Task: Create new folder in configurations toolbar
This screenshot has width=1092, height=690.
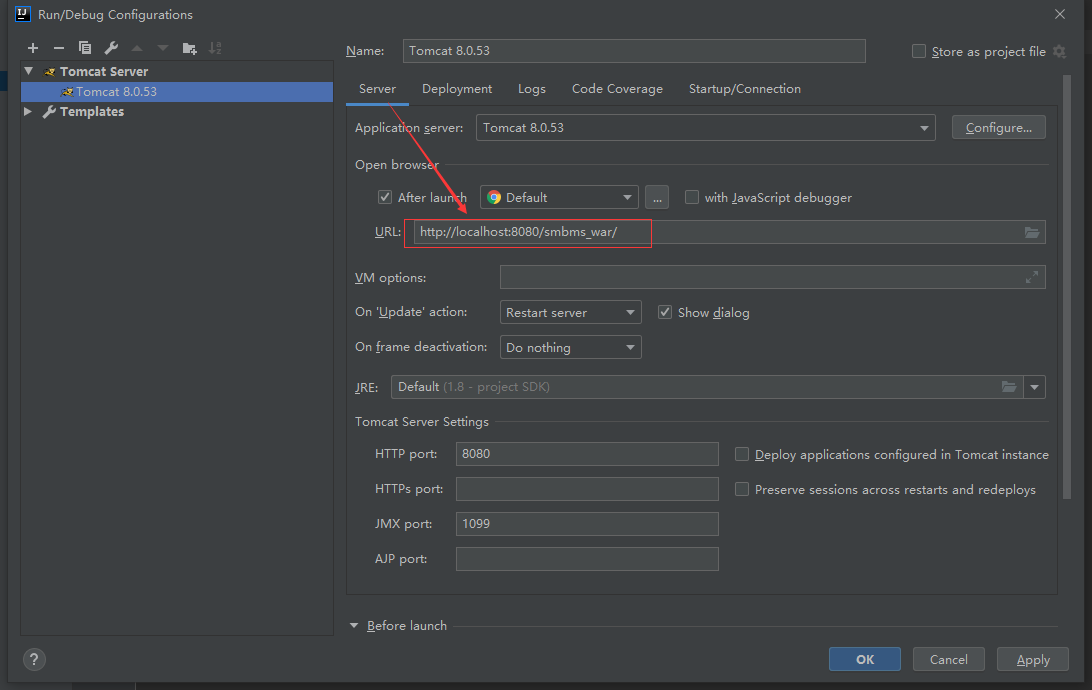Action: (x=189, y=48)
